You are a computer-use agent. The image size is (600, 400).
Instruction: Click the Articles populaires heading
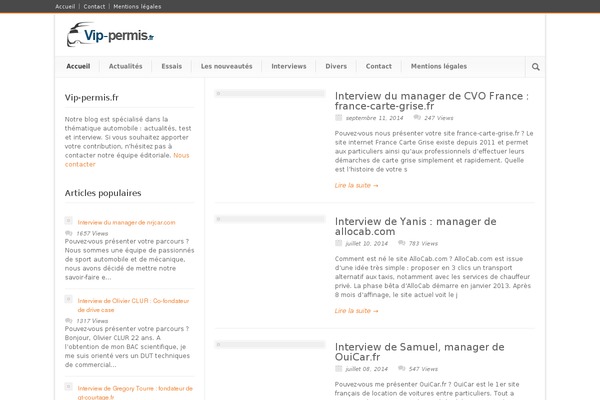coord(103,193)
